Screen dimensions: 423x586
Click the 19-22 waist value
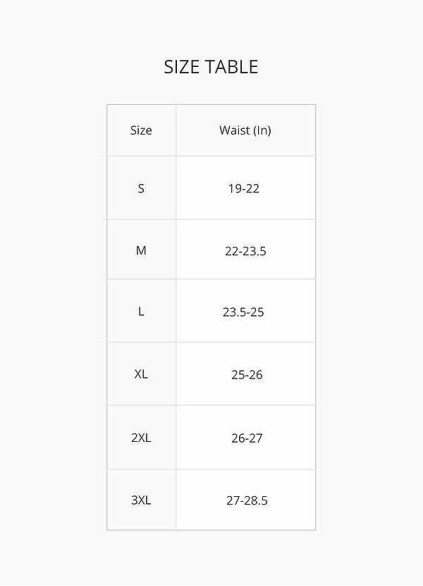point(244,188)
